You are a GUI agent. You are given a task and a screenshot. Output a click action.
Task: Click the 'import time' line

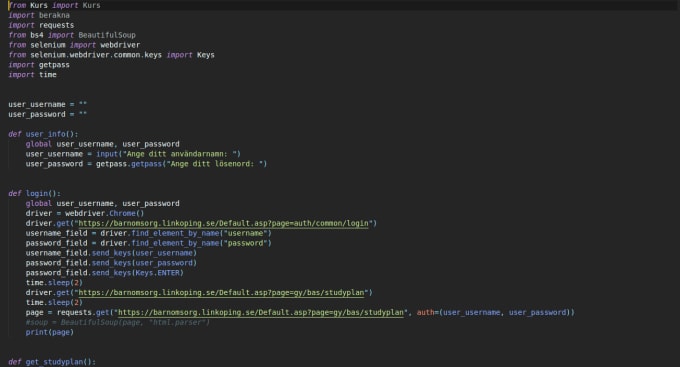(33, 75)
